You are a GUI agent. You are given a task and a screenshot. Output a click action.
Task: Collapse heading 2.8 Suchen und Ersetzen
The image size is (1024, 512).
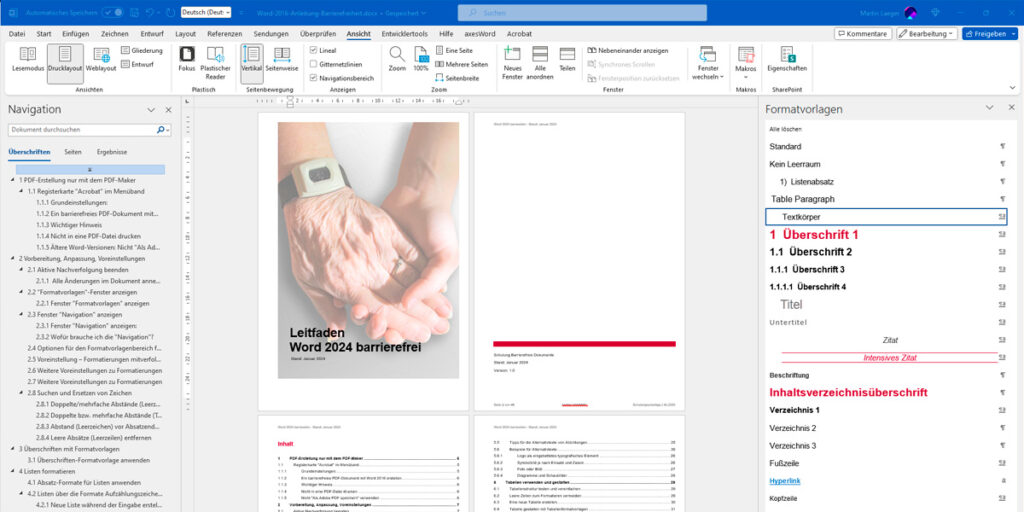tap(22, 393)
